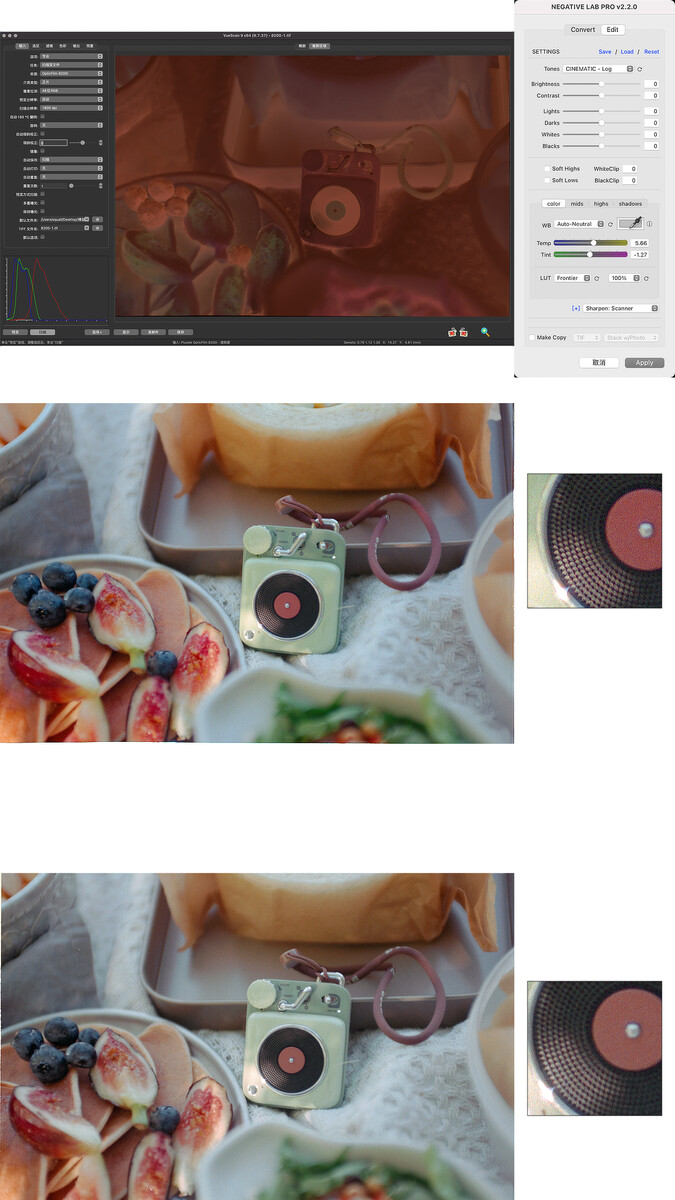675x1200 pixels.
Task: Toggle the auto 180° flip checkbox in VueScan
Action: [x=42, y=116]
